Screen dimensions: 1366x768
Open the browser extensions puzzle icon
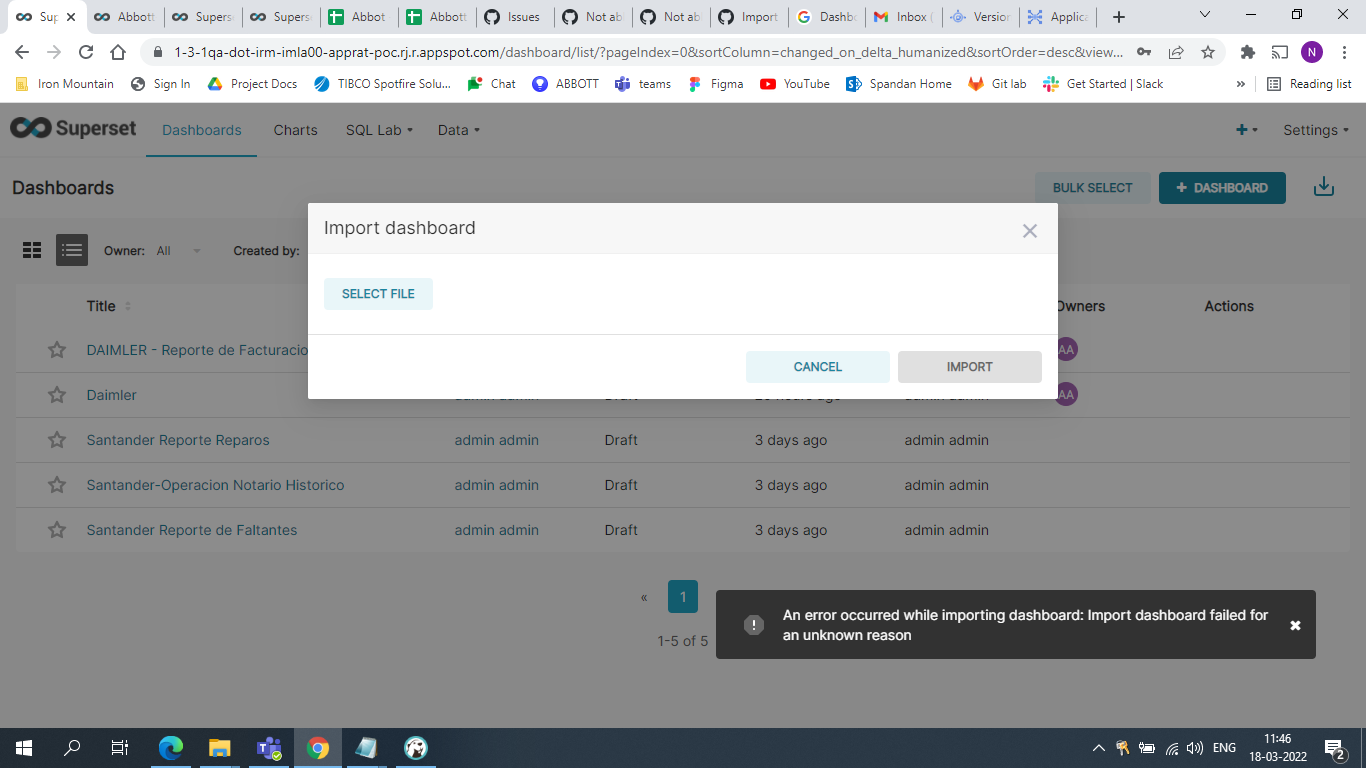coord(1247,52)
